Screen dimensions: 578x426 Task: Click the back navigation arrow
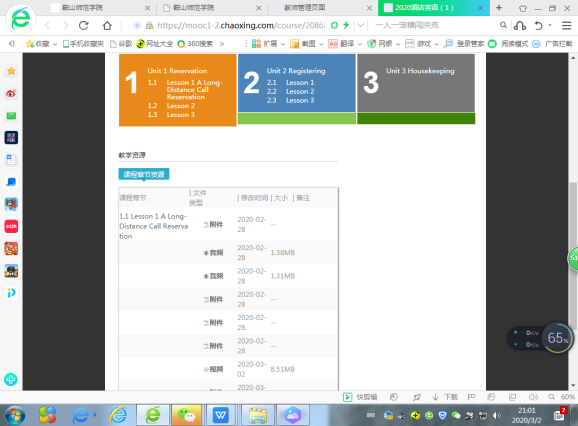[47, 25]
